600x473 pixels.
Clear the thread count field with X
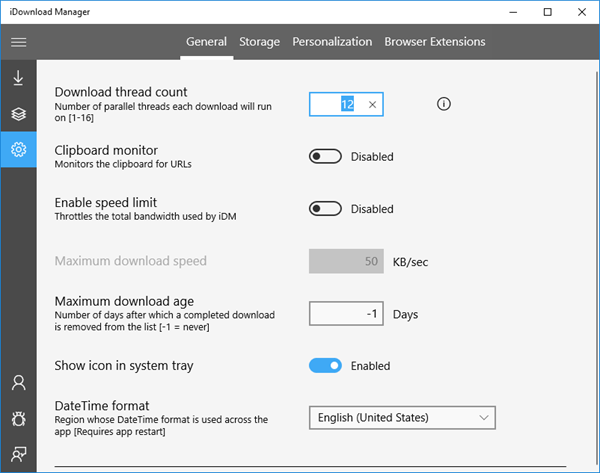coord(372,104)
